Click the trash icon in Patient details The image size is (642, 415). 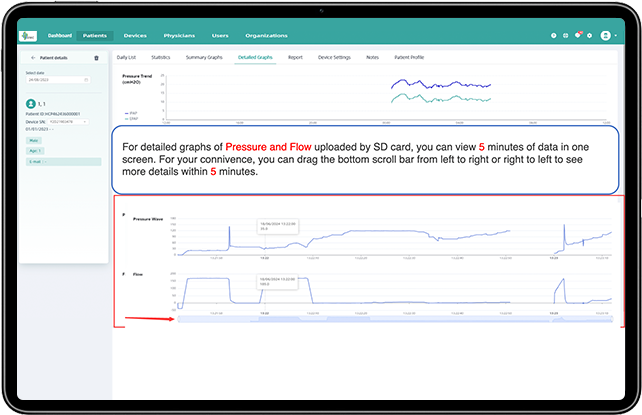[96, 58]
